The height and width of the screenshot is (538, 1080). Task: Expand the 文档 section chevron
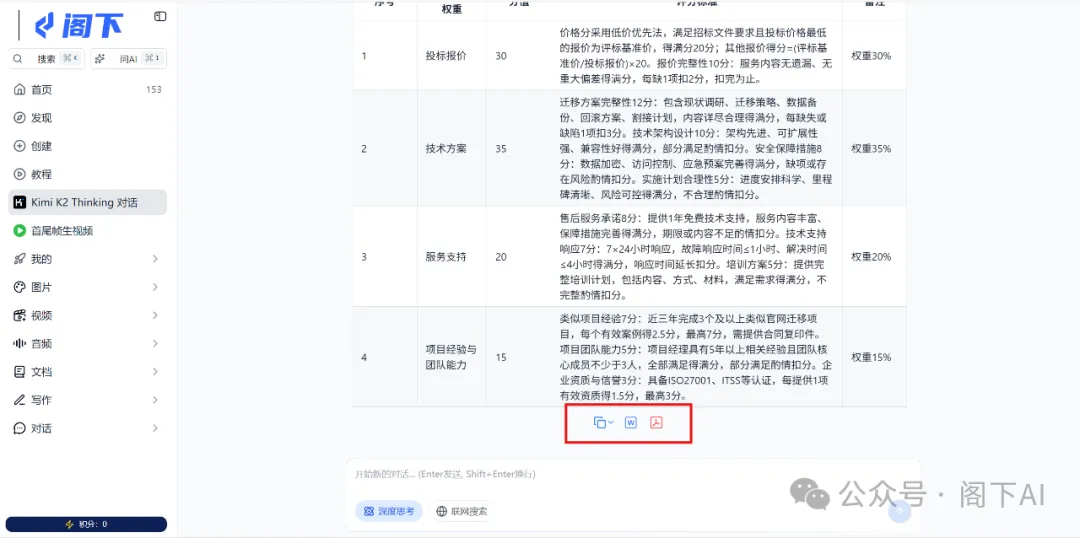(x=155, y=372)
